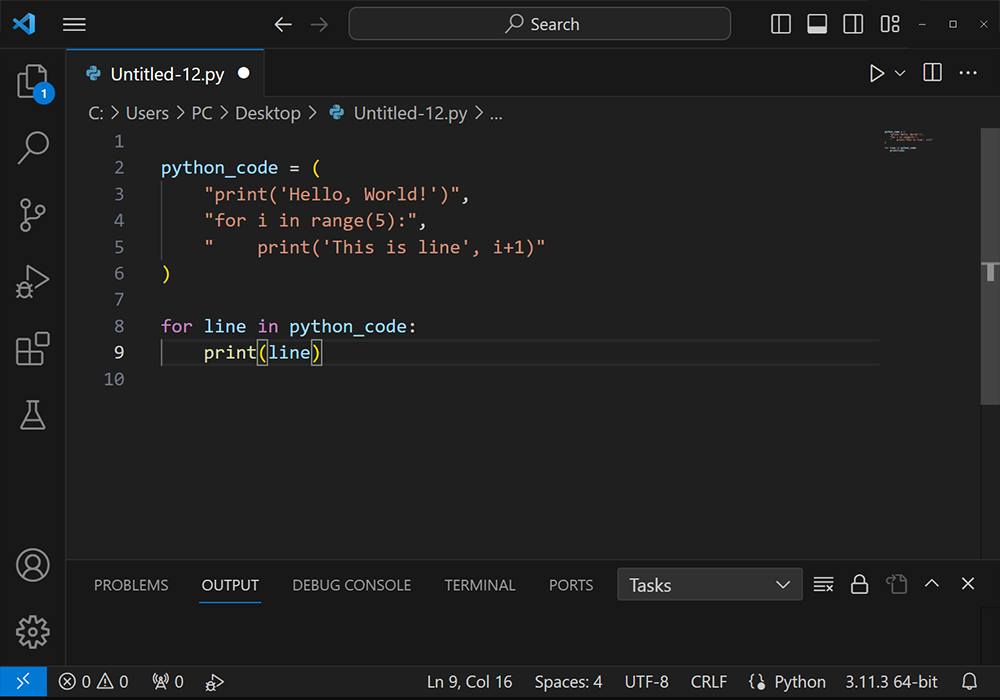The image size is (1000, 700).
Task: Split the editor to the right
Action: click(x=932, y=73)
